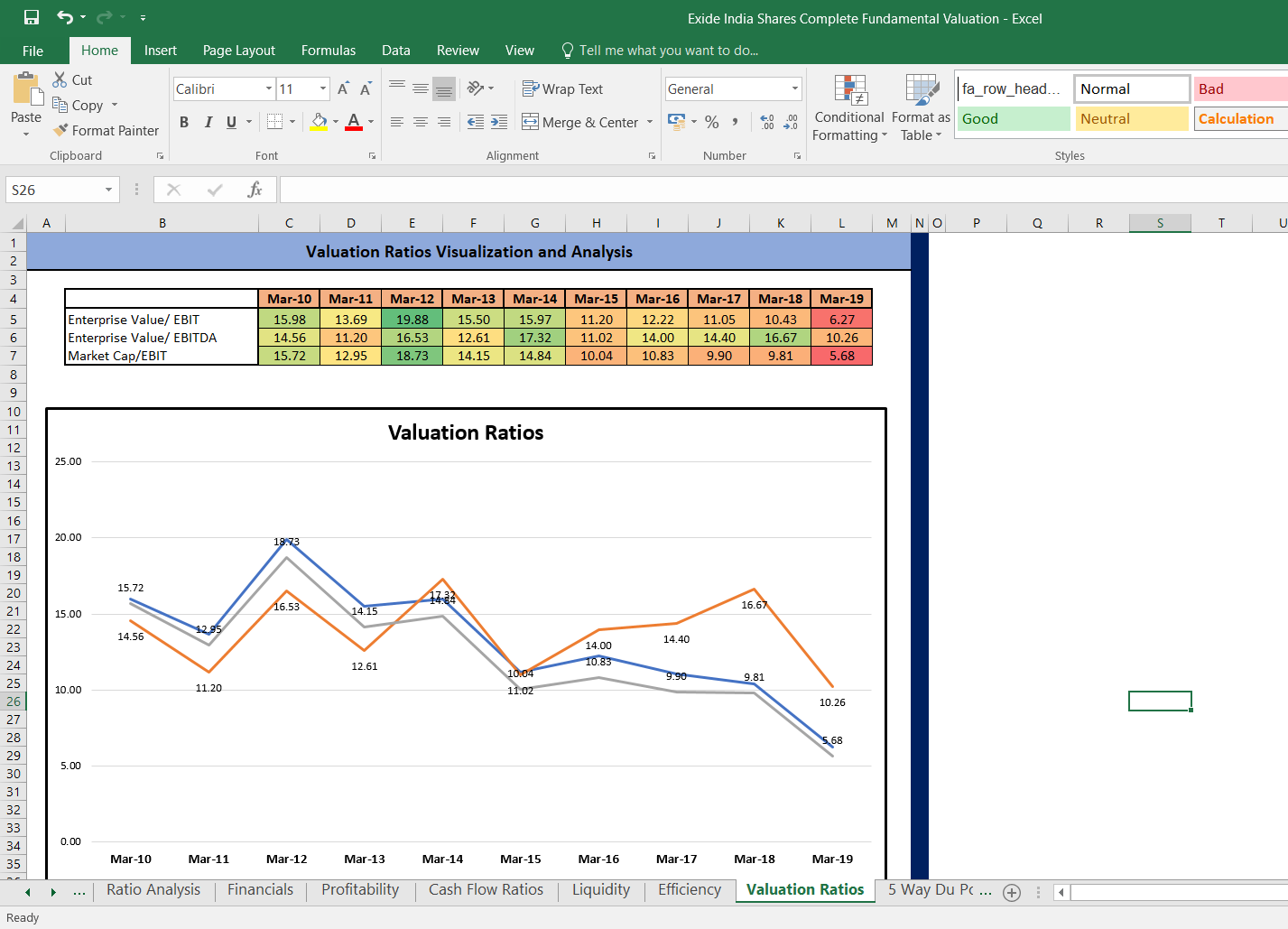The height and width of the screenshot is (929, 1288).
Task: Decrease font size with smaller A icon
Action: click(x=366, y=88)
